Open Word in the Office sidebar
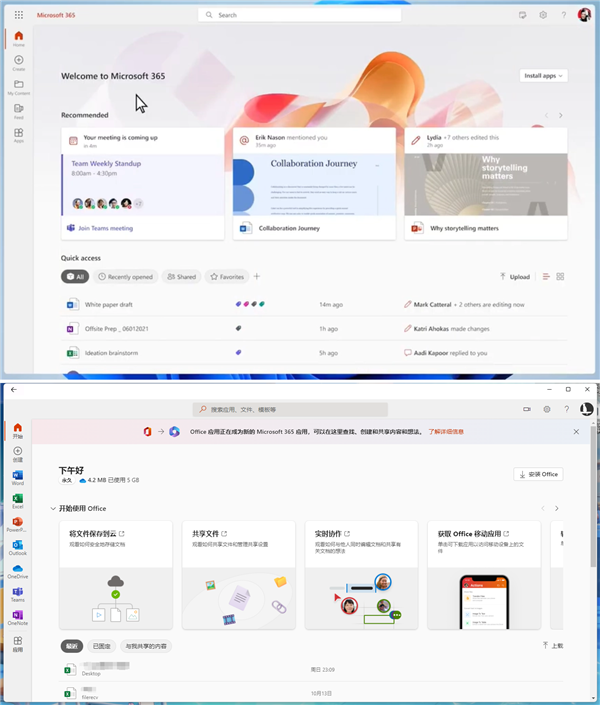The height and width of the screenshot is (705, 600). pos(18,477)
